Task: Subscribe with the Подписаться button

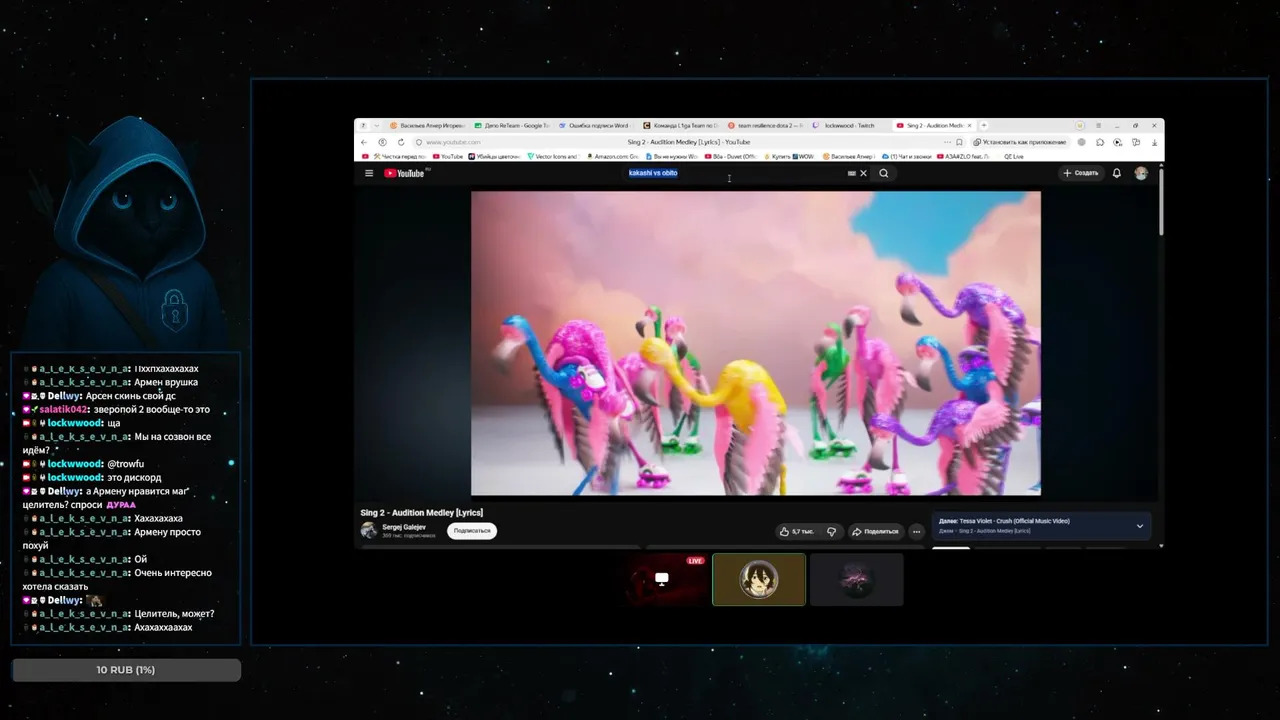Action: pos(472,531)
